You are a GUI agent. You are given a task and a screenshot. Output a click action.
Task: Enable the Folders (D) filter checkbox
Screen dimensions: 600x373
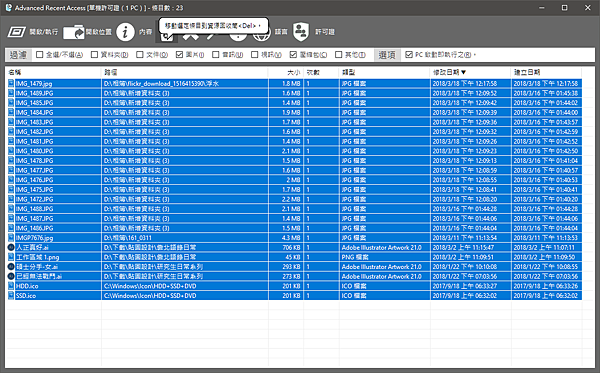click(x=94, y=55)
